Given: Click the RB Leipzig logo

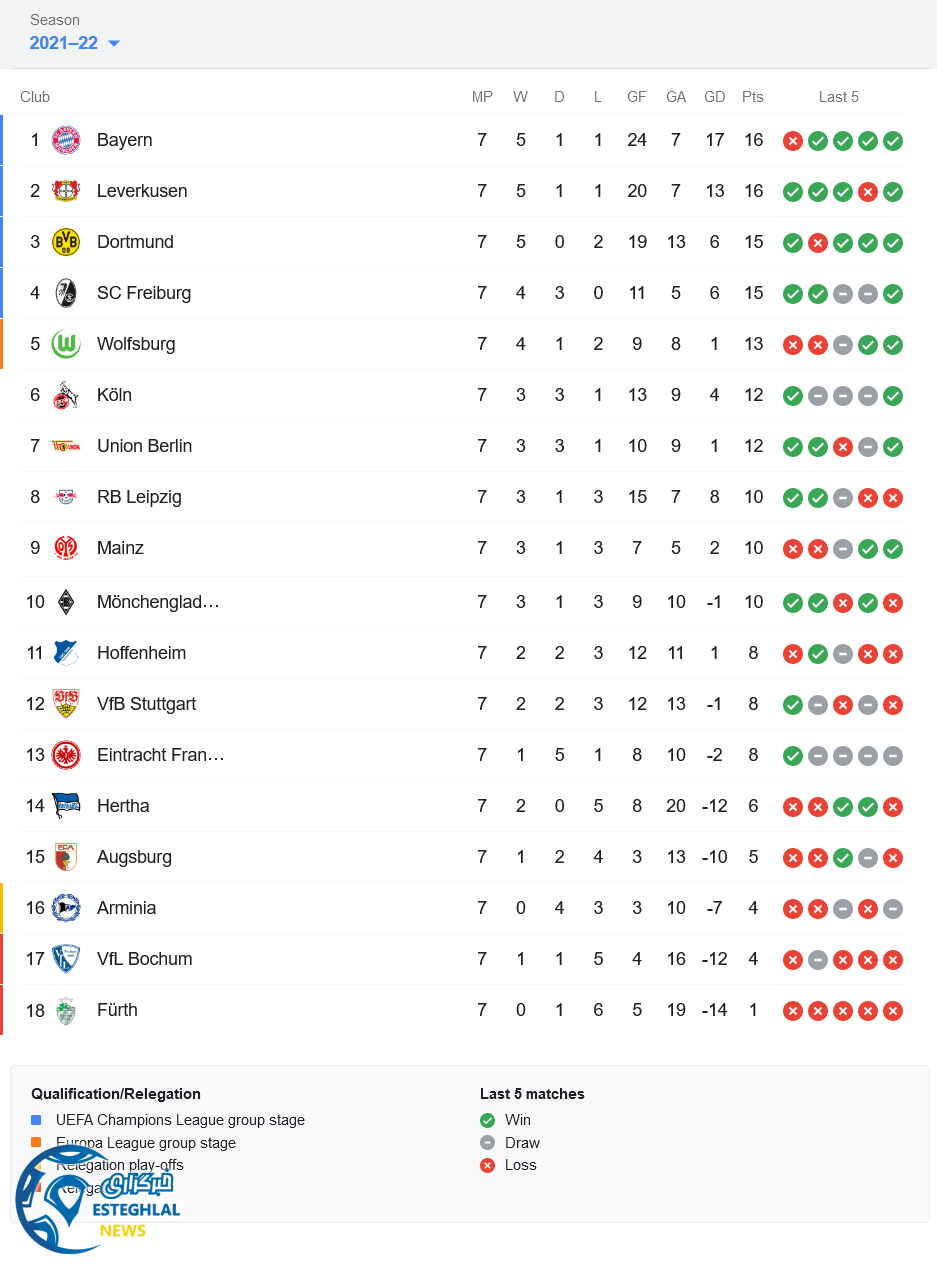Looking at the screenshot, I should [x=66, y=497].
